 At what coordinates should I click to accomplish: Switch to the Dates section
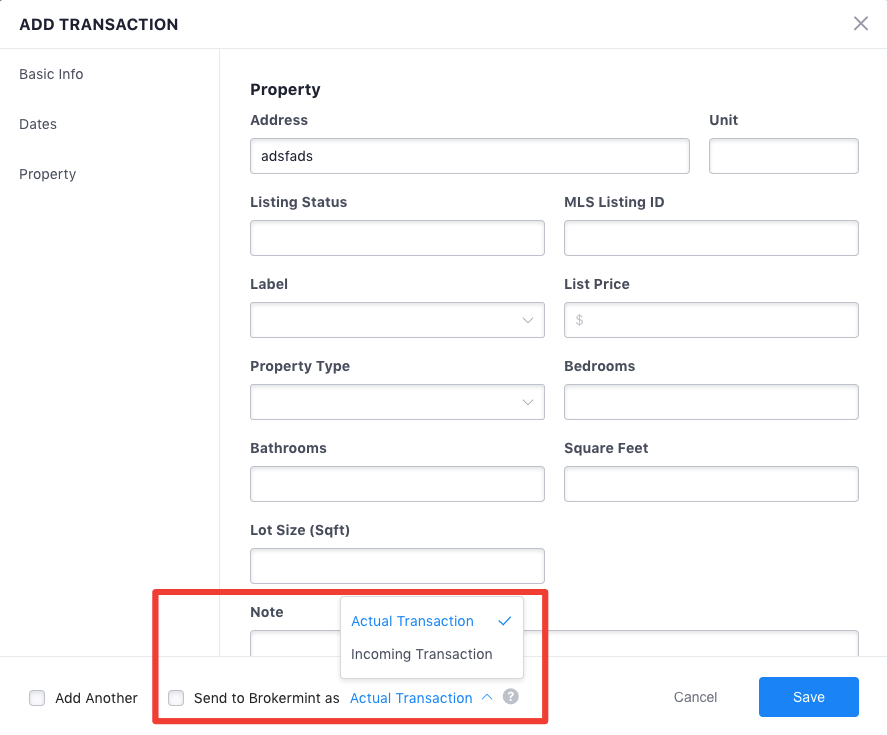point(38,124)
